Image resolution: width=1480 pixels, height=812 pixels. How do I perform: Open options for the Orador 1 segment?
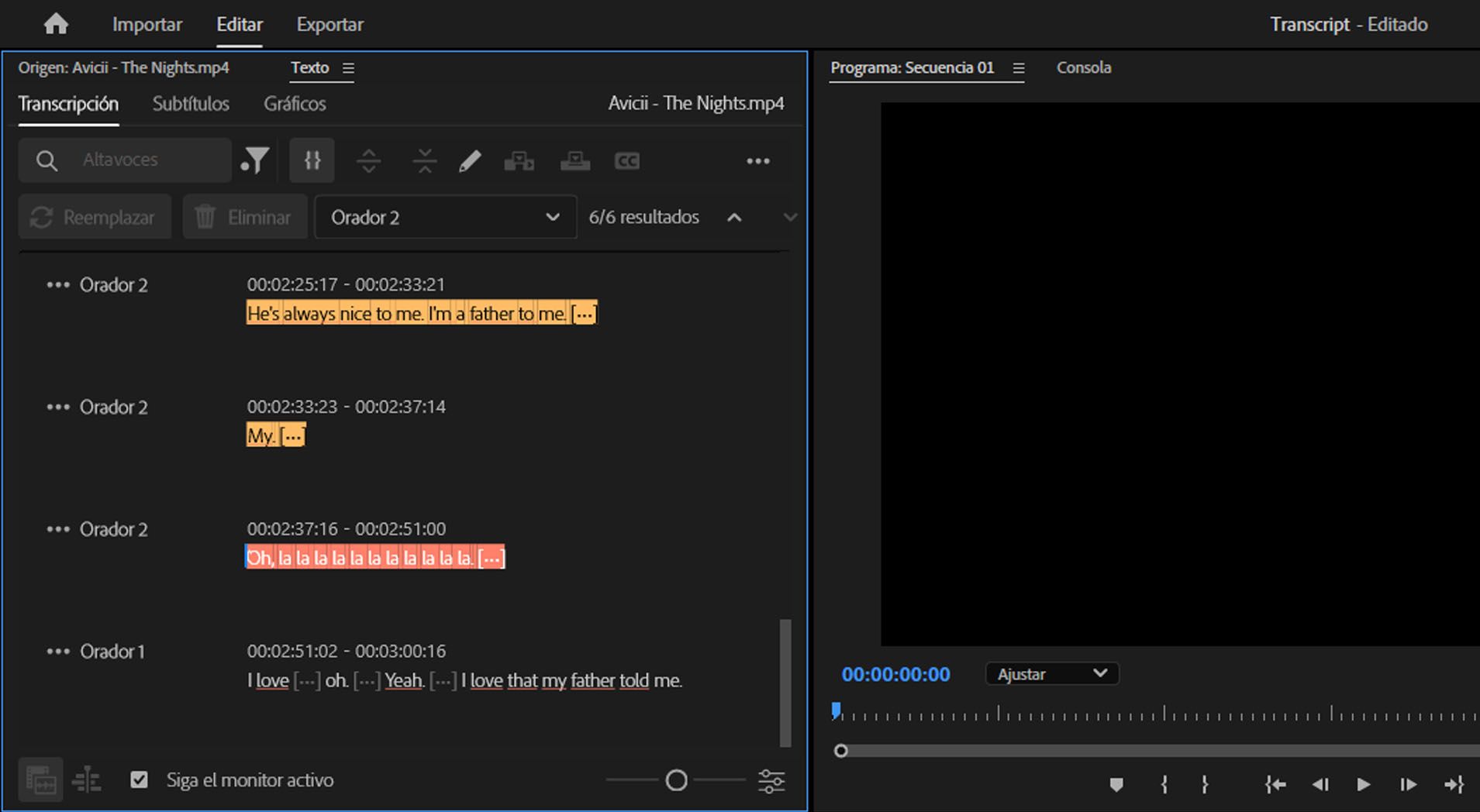pos(58,652)
